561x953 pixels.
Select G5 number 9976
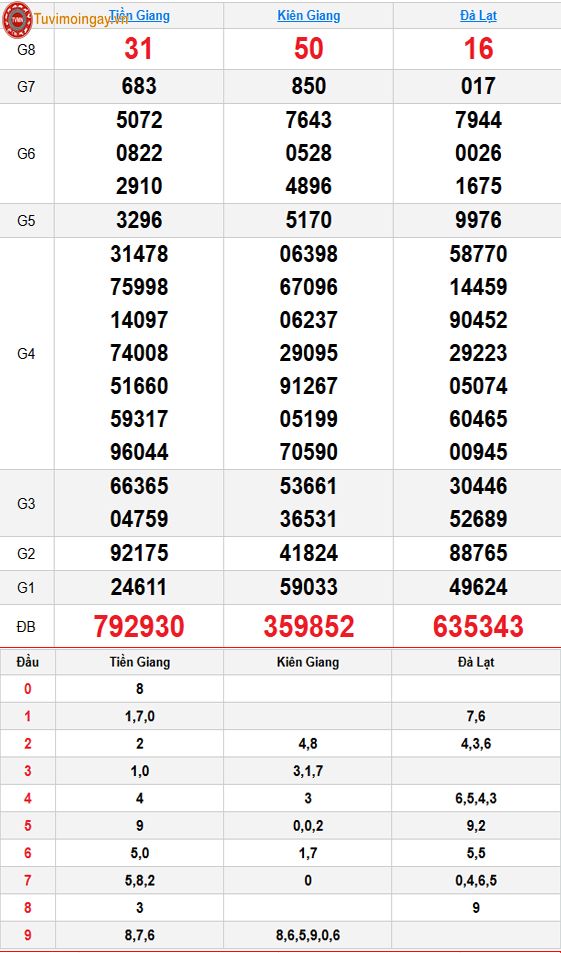point(478,220)
